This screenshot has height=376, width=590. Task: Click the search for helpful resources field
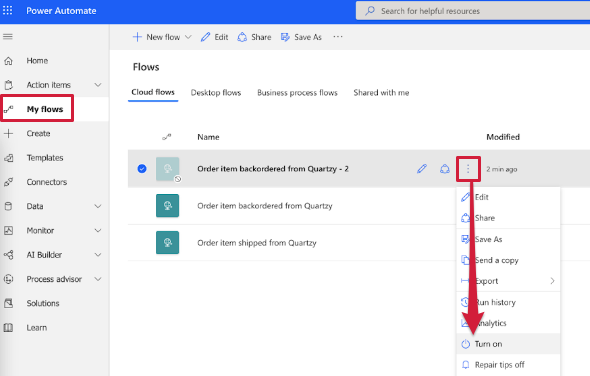click(x=473, y=11)
